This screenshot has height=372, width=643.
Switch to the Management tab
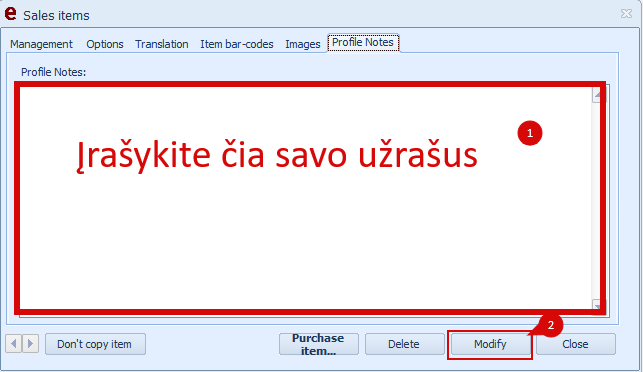[x=41, y=44]
